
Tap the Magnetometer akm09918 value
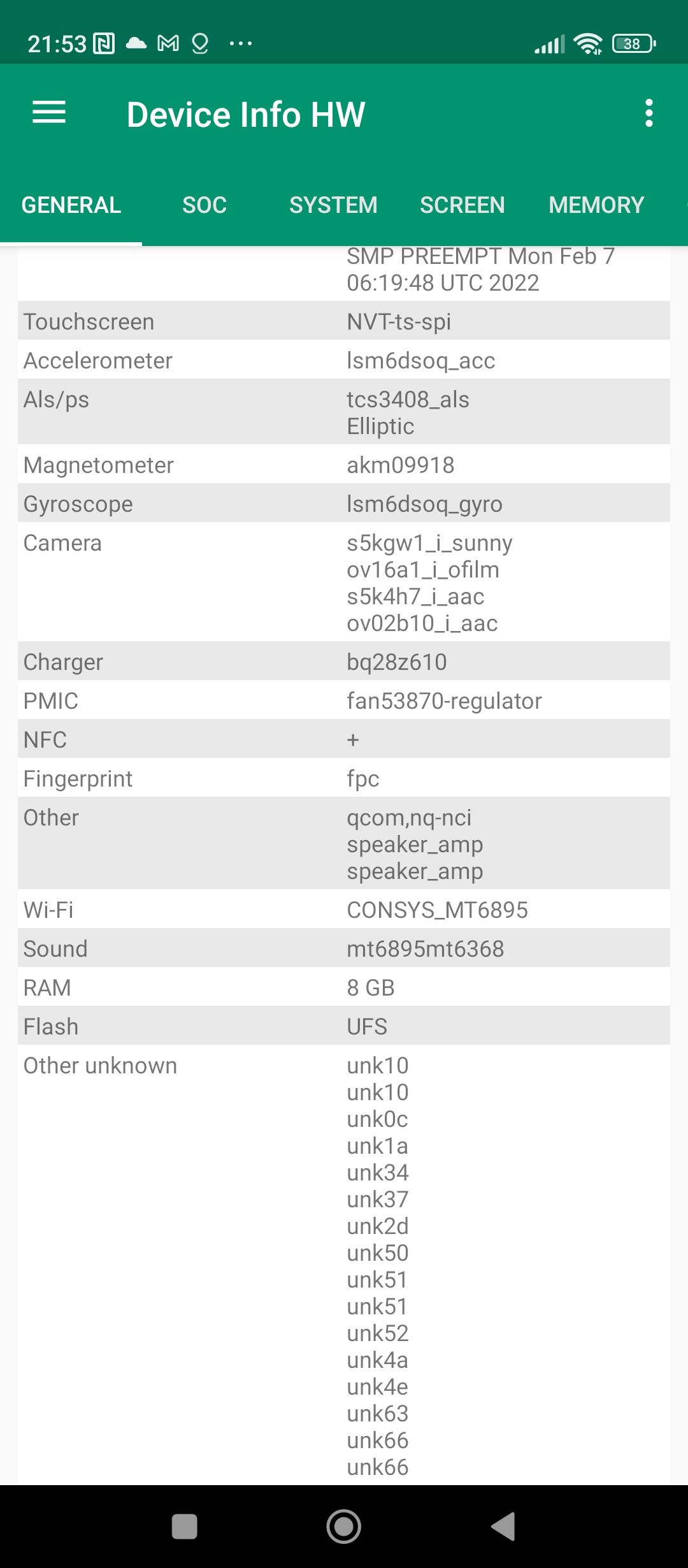[x=400, y=465]
